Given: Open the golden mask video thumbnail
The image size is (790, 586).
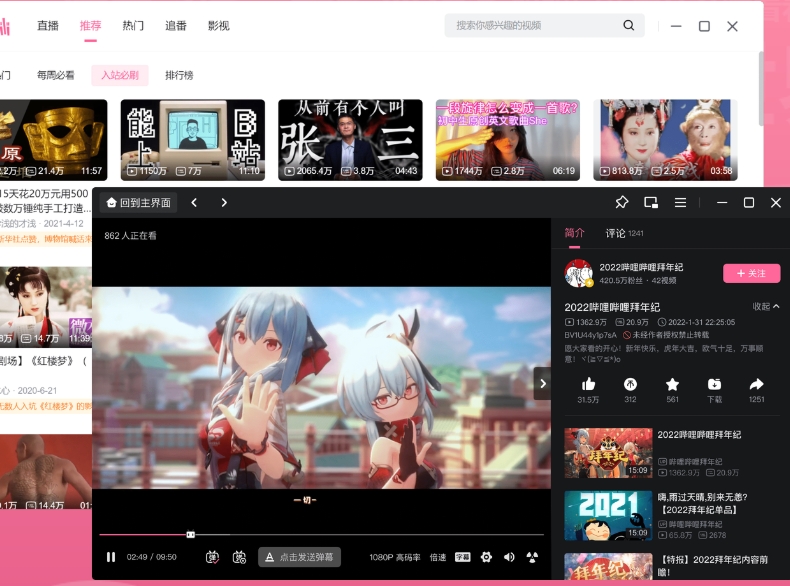Looking at the screenshot, I should click(x=53, y=140).
